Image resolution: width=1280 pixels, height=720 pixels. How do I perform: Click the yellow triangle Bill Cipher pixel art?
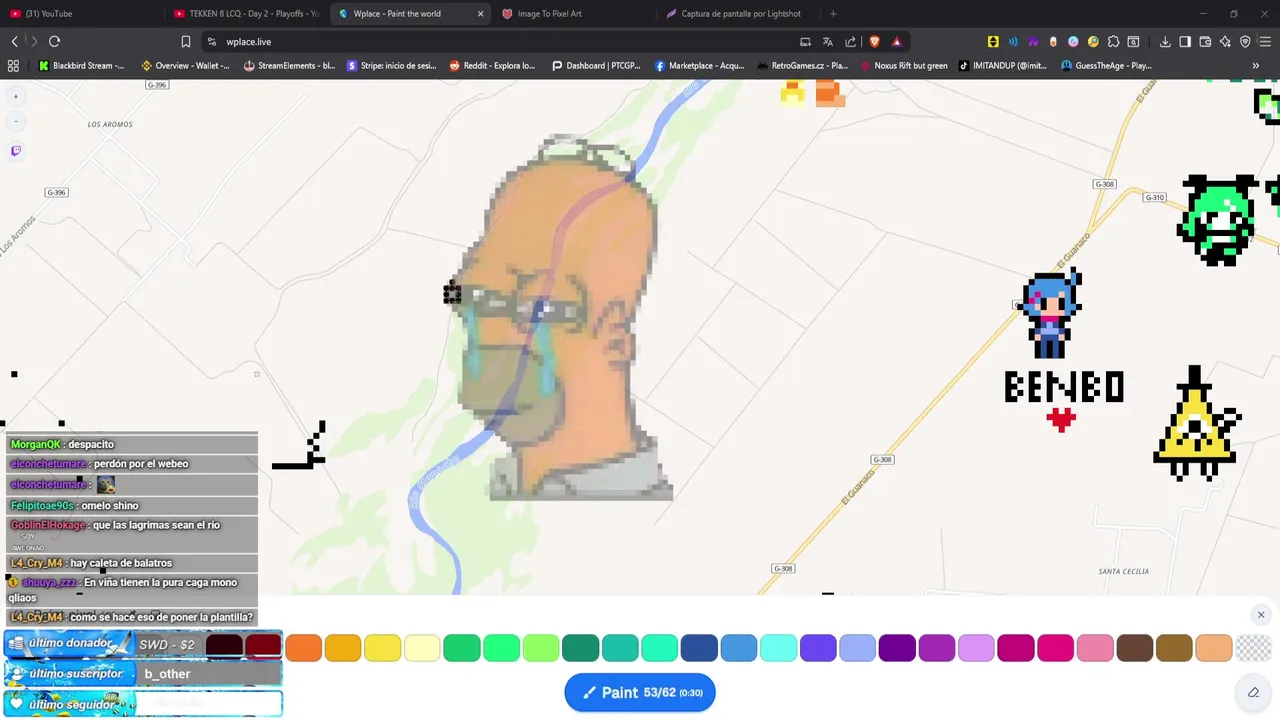(1197, 424)
